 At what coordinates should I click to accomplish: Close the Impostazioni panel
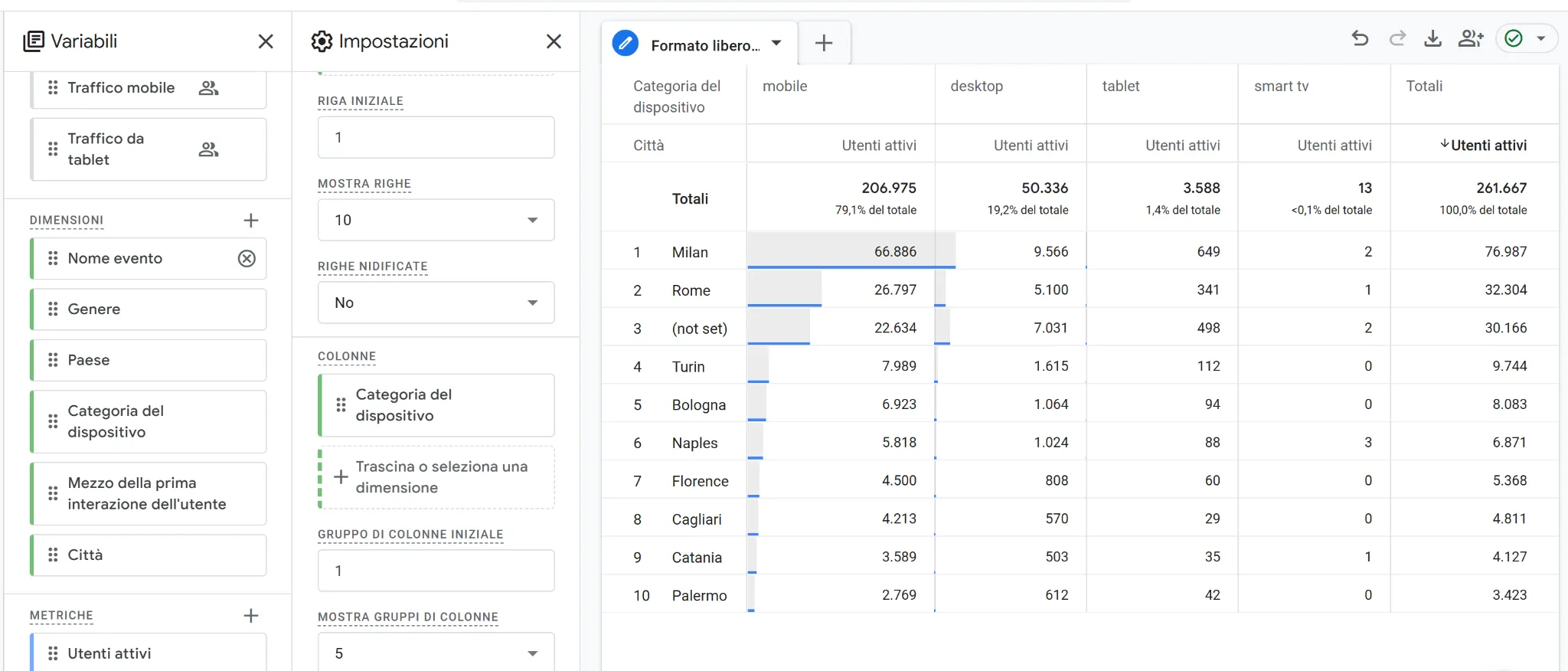tap(554, 41)
